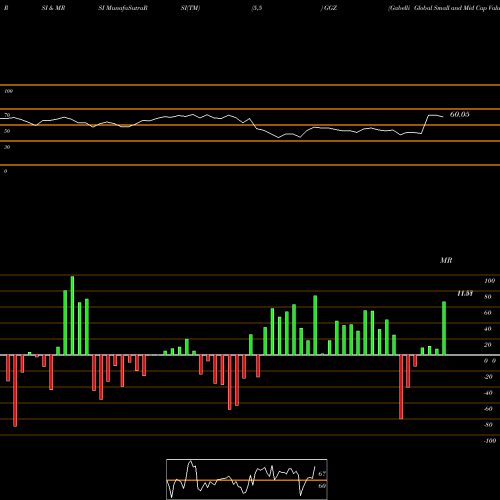Click the MR axis label 60
500x500 pixels.
[488, 313]
